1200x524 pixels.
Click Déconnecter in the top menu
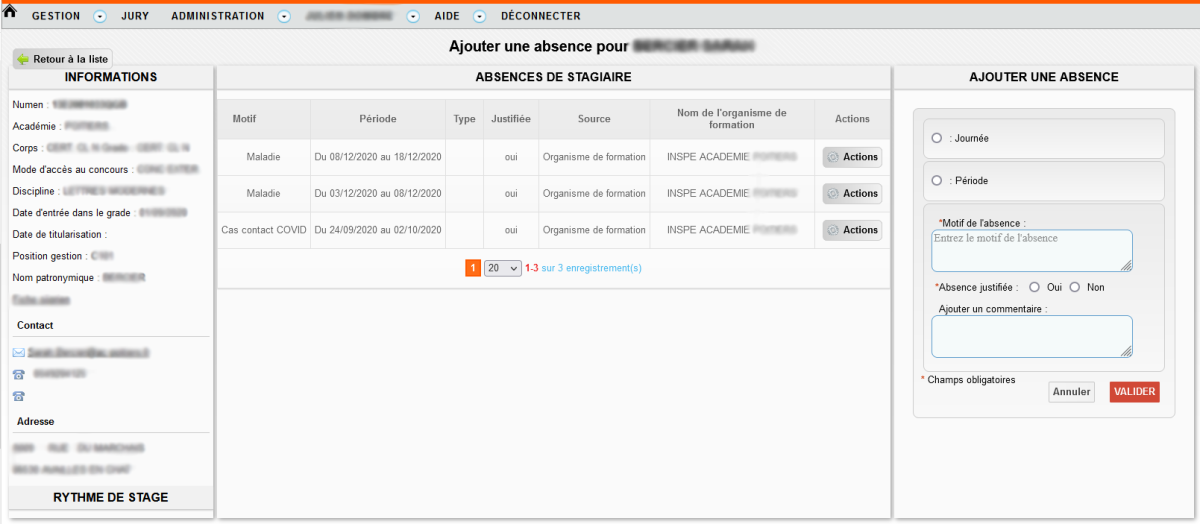pyautogui.click(x=540, y=16)
